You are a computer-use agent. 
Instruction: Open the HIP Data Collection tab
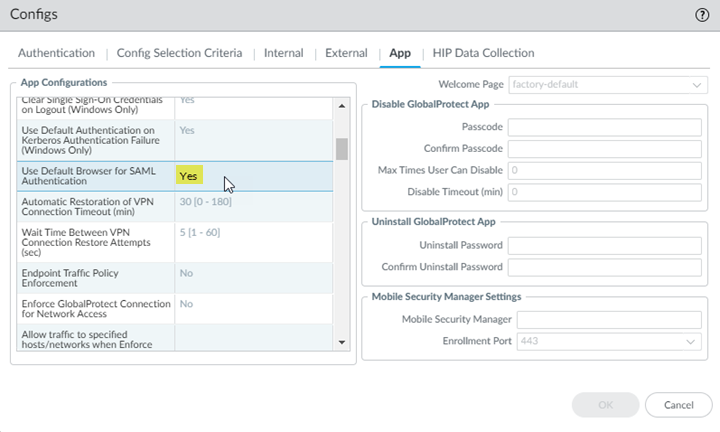pos(483,53)
